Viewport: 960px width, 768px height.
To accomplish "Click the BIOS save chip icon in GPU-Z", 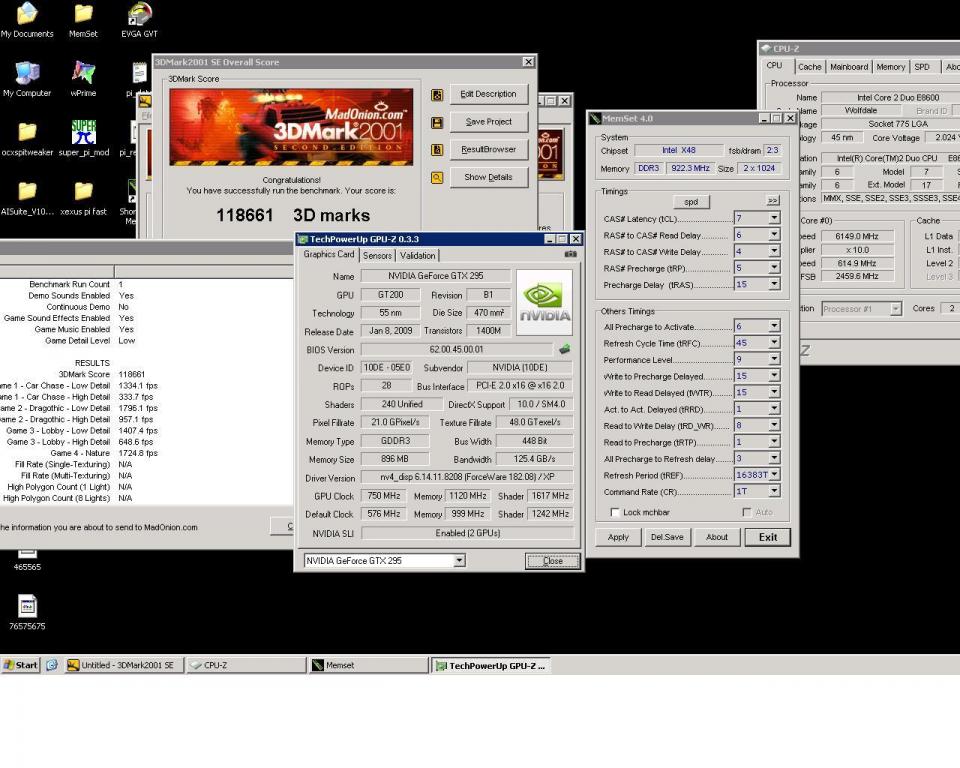I will 564,349.
